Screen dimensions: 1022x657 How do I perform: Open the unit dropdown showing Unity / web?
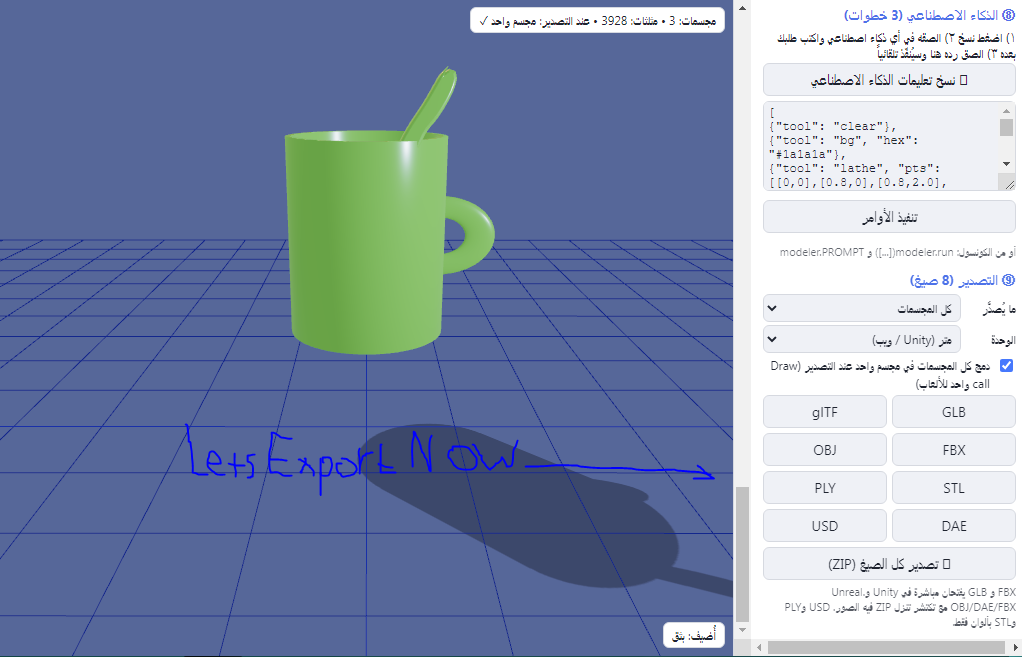[x=862, y=340]
